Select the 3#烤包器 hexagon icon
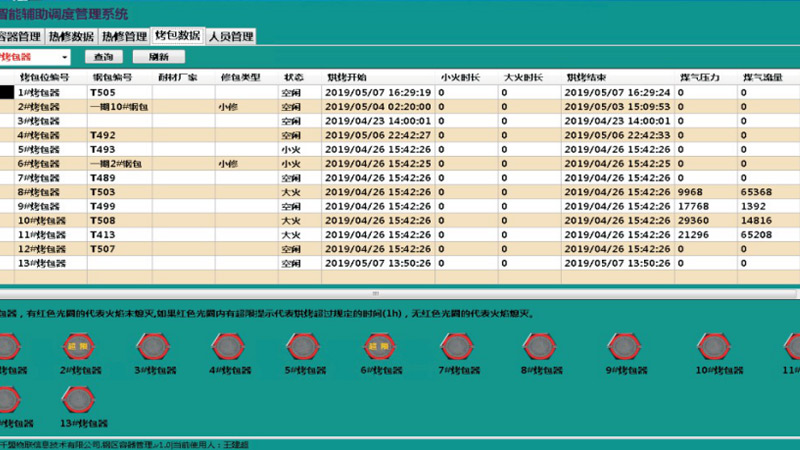The height and width of the screenshot is (450, 800). [x=151, y=347]
